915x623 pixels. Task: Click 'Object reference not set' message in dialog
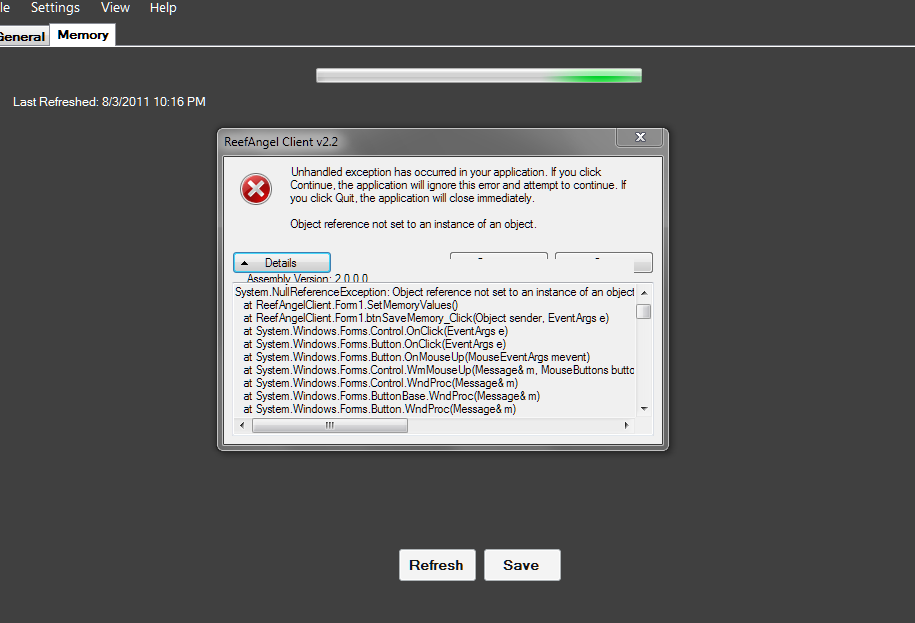(x=413, y=224)
